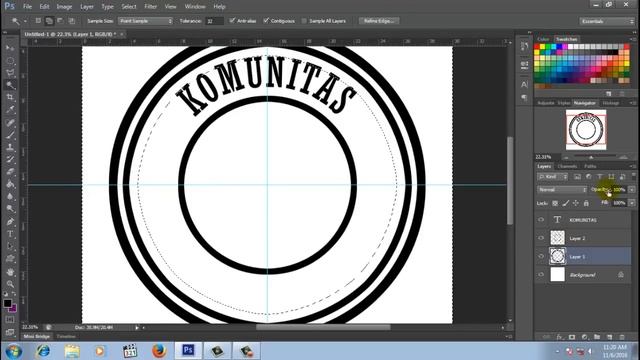Select the History Brush tool
Image resolution: width=640 pixels, height=360 pixels.
tap(10, 160)
